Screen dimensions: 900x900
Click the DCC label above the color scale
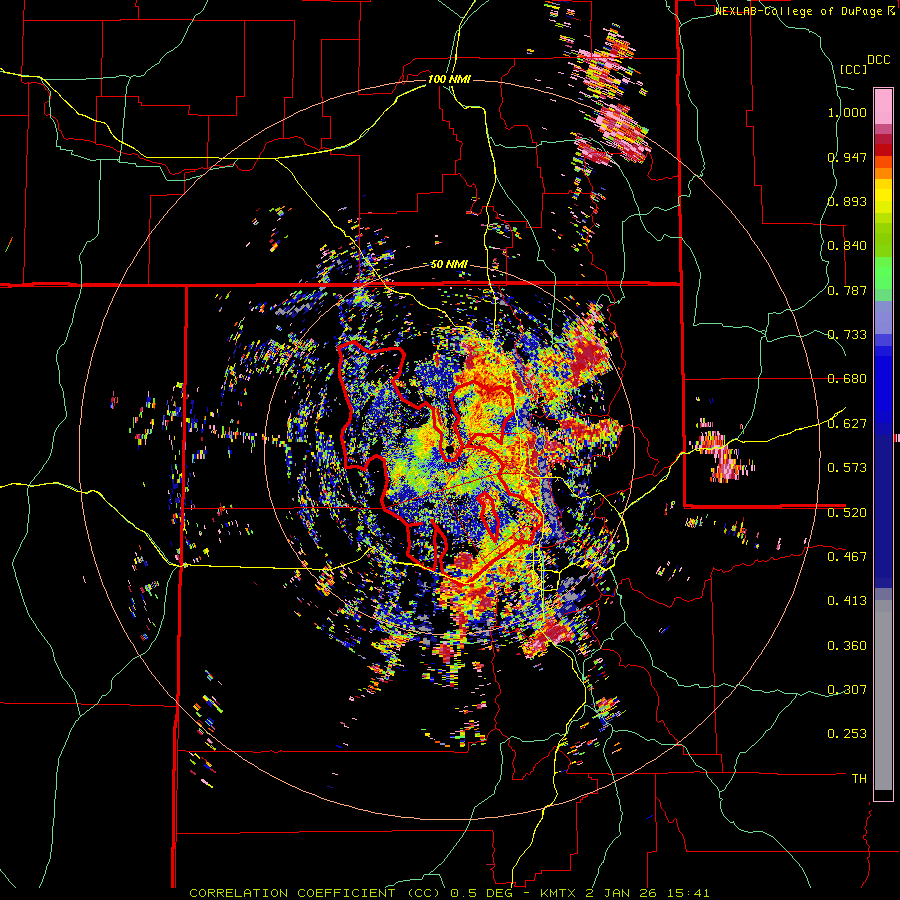[878, 60]
